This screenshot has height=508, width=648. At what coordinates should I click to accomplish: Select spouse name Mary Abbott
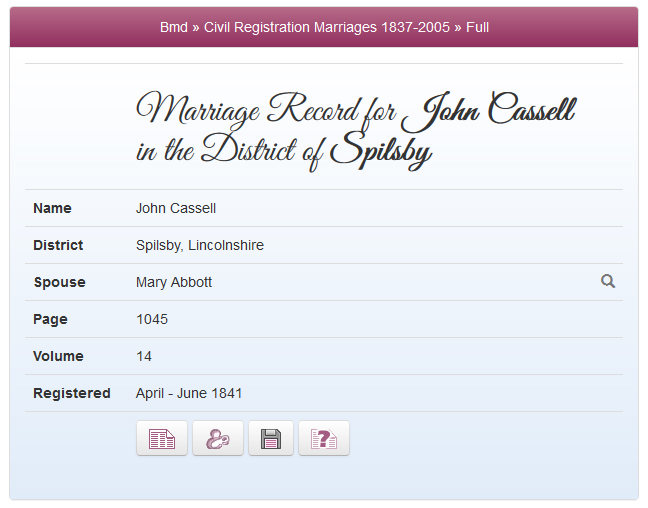click(x=174, y=282)
